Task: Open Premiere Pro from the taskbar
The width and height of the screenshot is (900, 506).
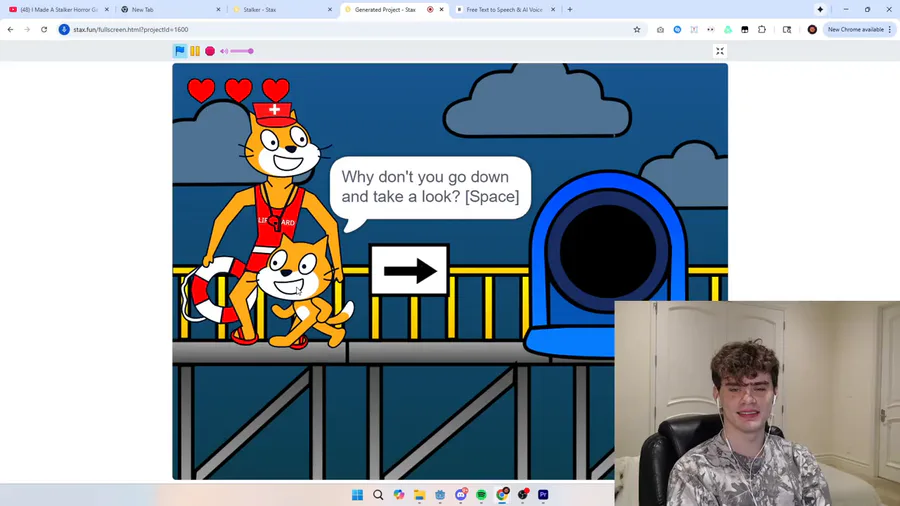Action: (x=543, y=495)
